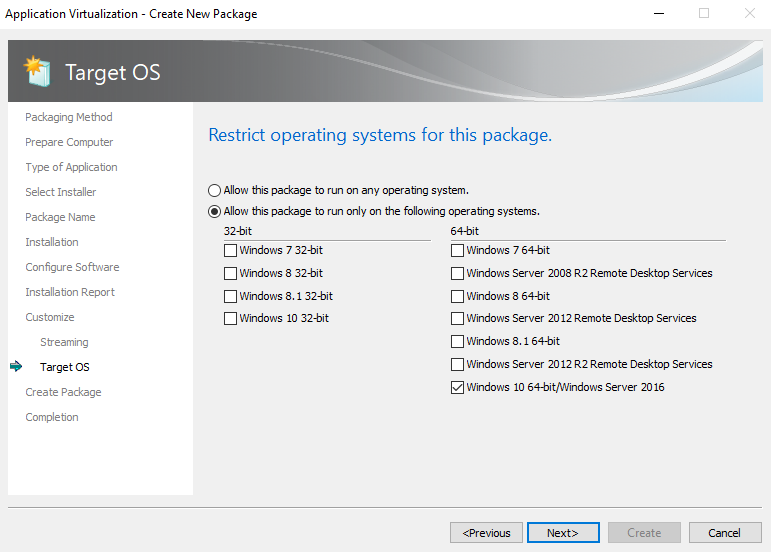Viewport: 771px width, 552px height.
Task: Click the Next> button
Action: [x=563, y=533]
